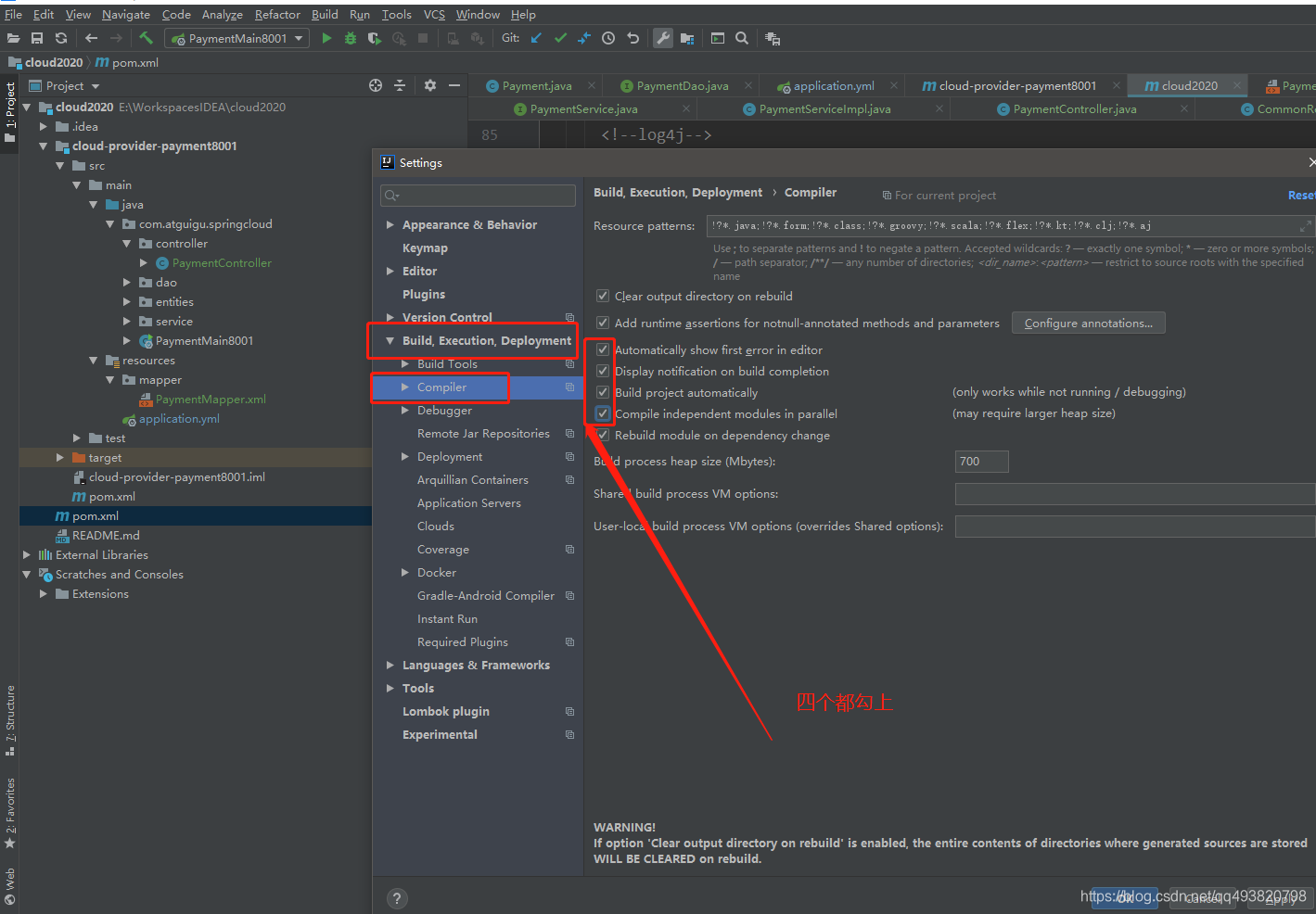1316x914 pixels.
Task: Open the Refactor menu
Action: (x=277, y=14)
